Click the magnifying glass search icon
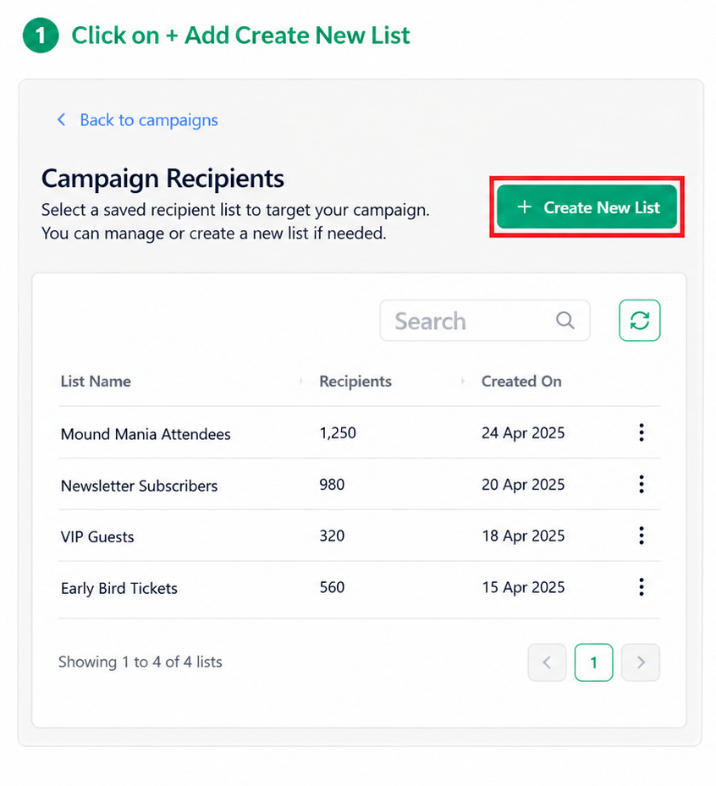Viewport: 716px width, 786px height. point(565,320)
